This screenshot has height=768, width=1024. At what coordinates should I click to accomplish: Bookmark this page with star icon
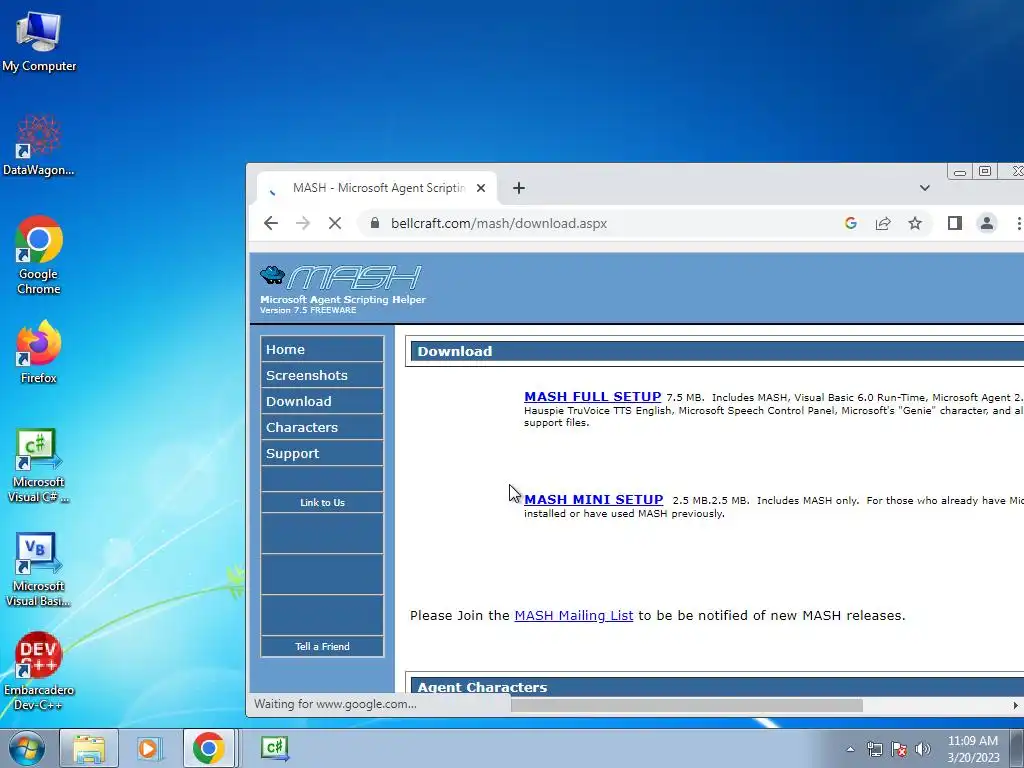[x=915, y=223]
